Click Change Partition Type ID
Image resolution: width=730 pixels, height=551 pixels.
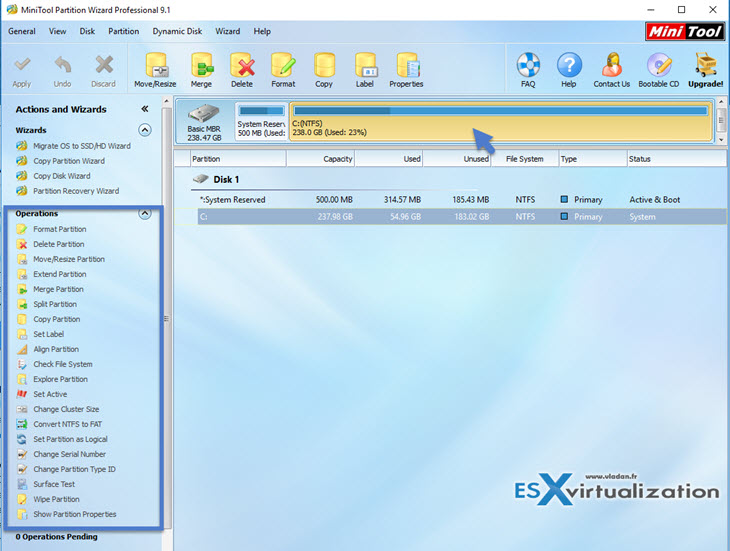(x=66, y=469)
